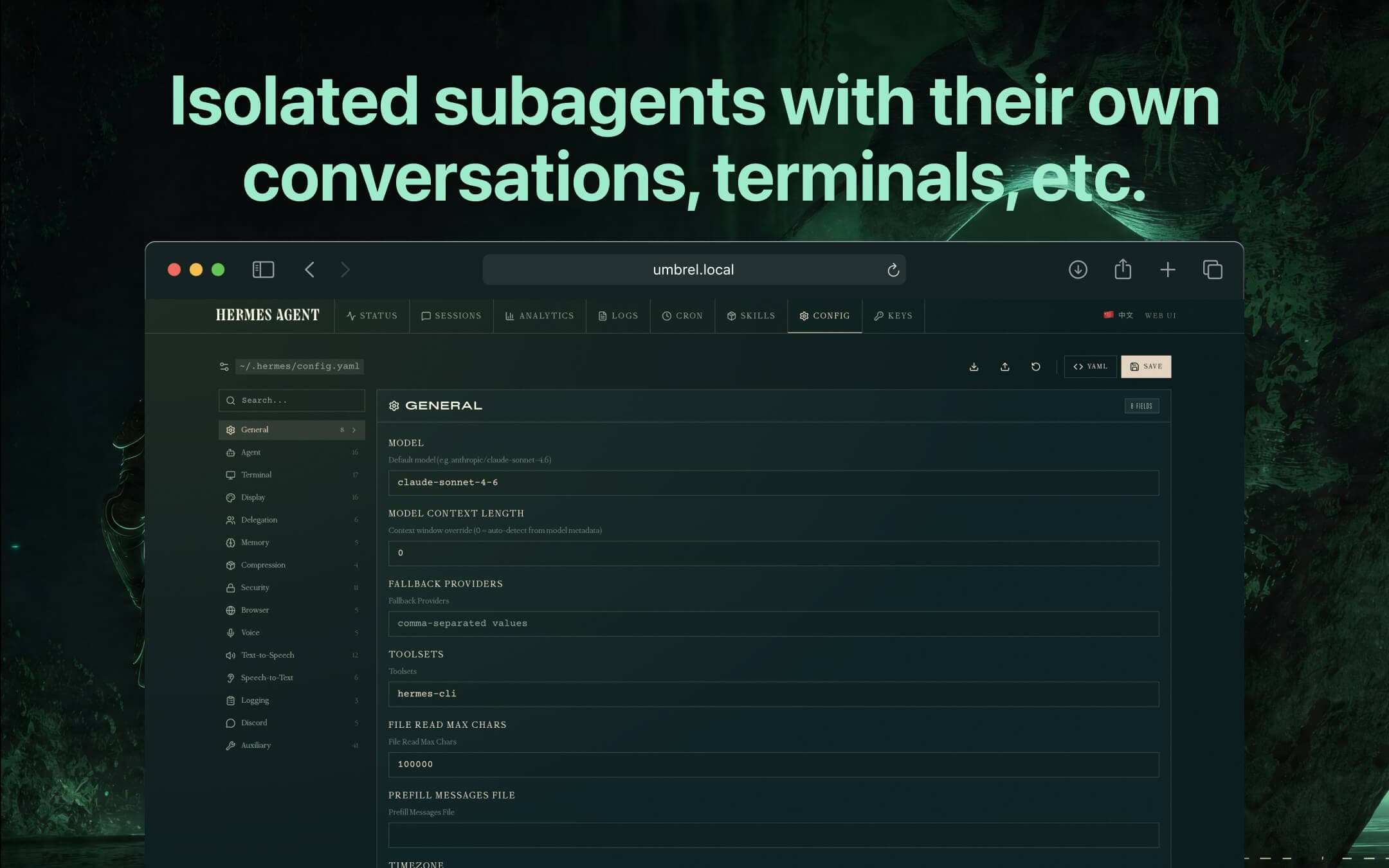Image resolution: width=1389 pixels, height=868 pixels.
Task: Click the revert changes icon
Action: pyautogui.click(x=1036, y=366)
